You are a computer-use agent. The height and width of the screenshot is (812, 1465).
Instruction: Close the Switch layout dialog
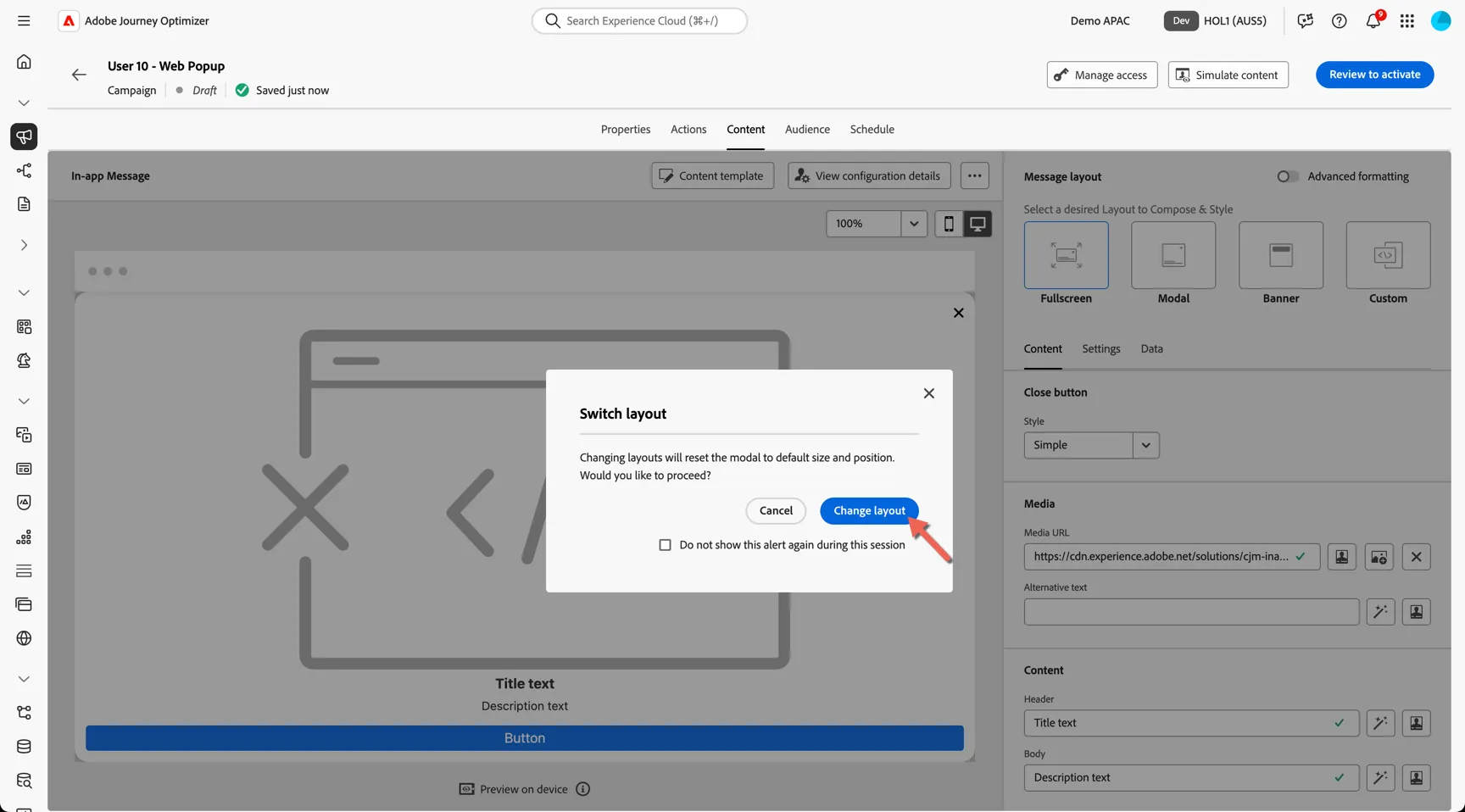point(929,393)
